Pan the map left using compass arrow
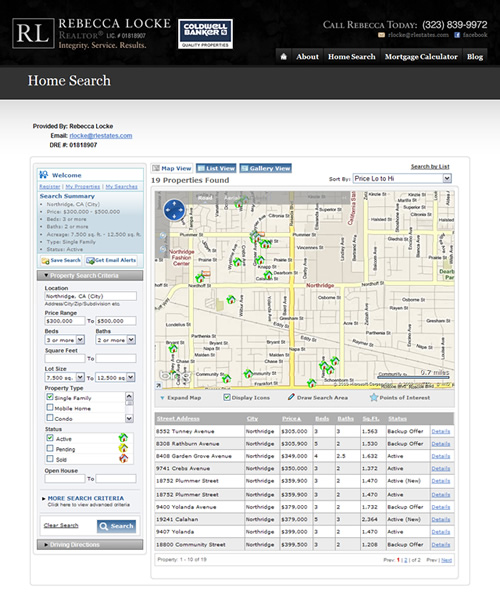The width and height of the screenshot is (500, 599). [167, 210]
